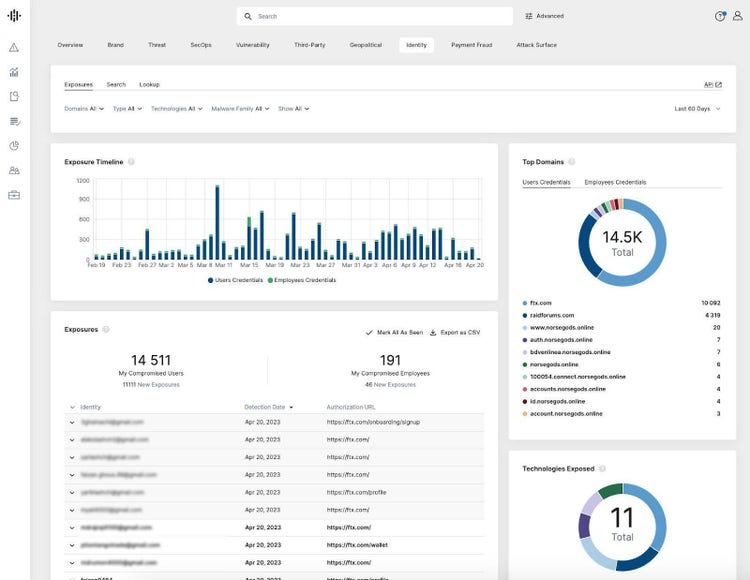Switch Top Domains to Employees Credentials
The image size is (750, 580).
tap(615, 182)
